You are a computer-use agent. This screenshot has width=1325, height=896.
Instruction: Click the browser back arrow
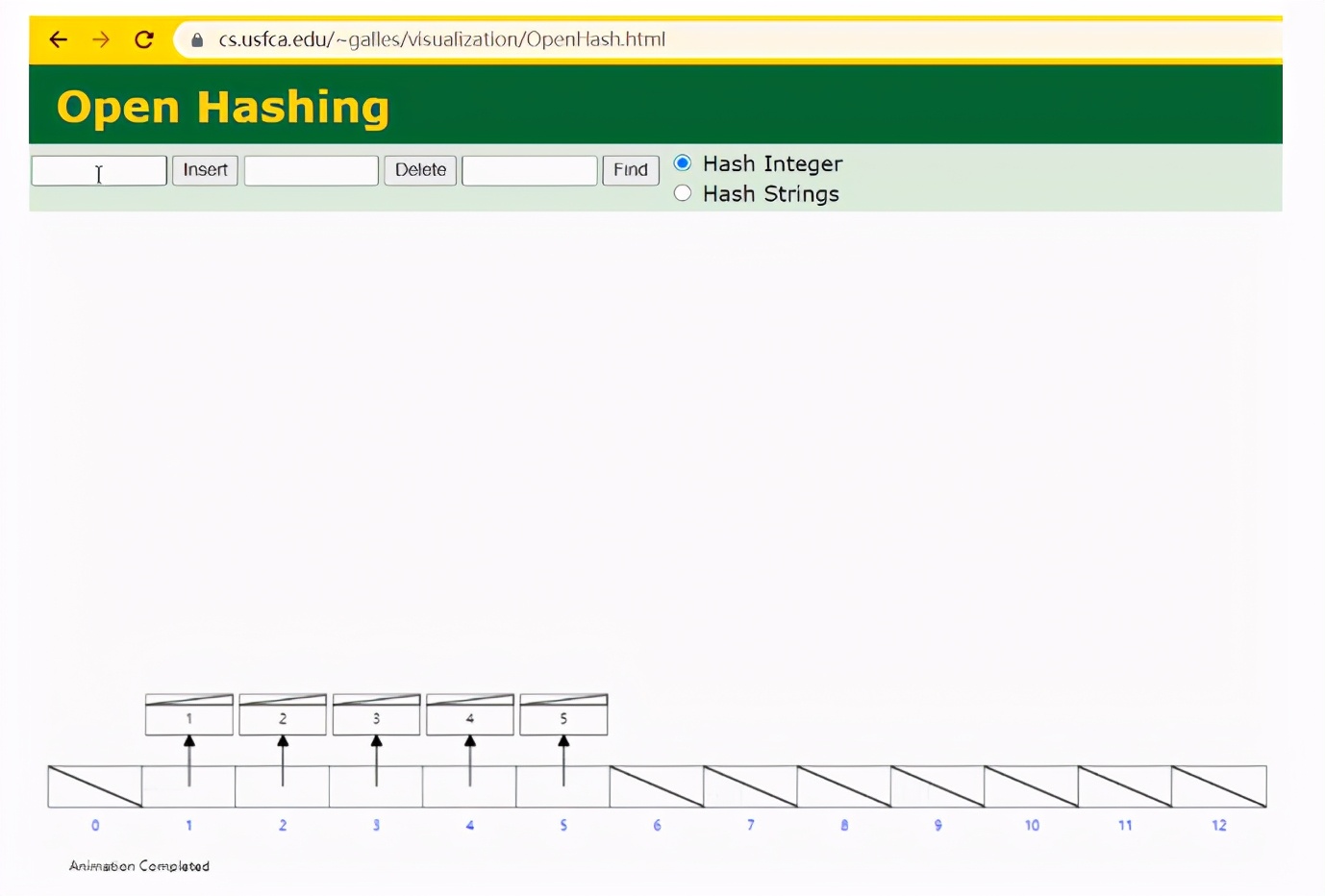59,39
